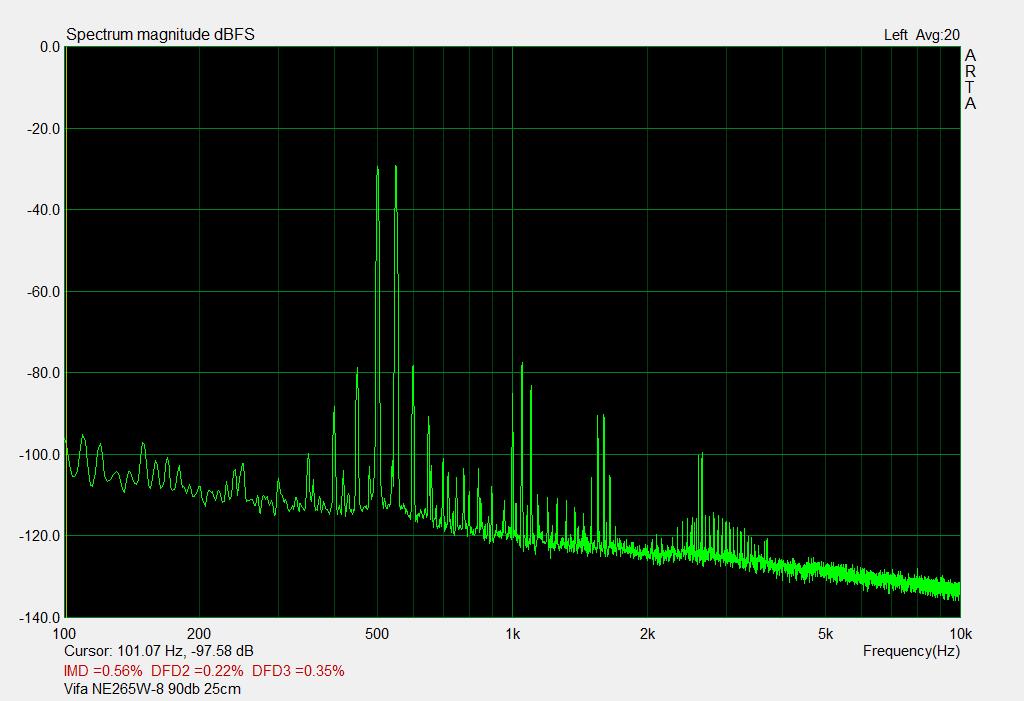Click the 'Vifa NE265W-8 90db 25cm' caption
The width and height of the screenshot is (1024, 701).
click(x=152, y=688)
